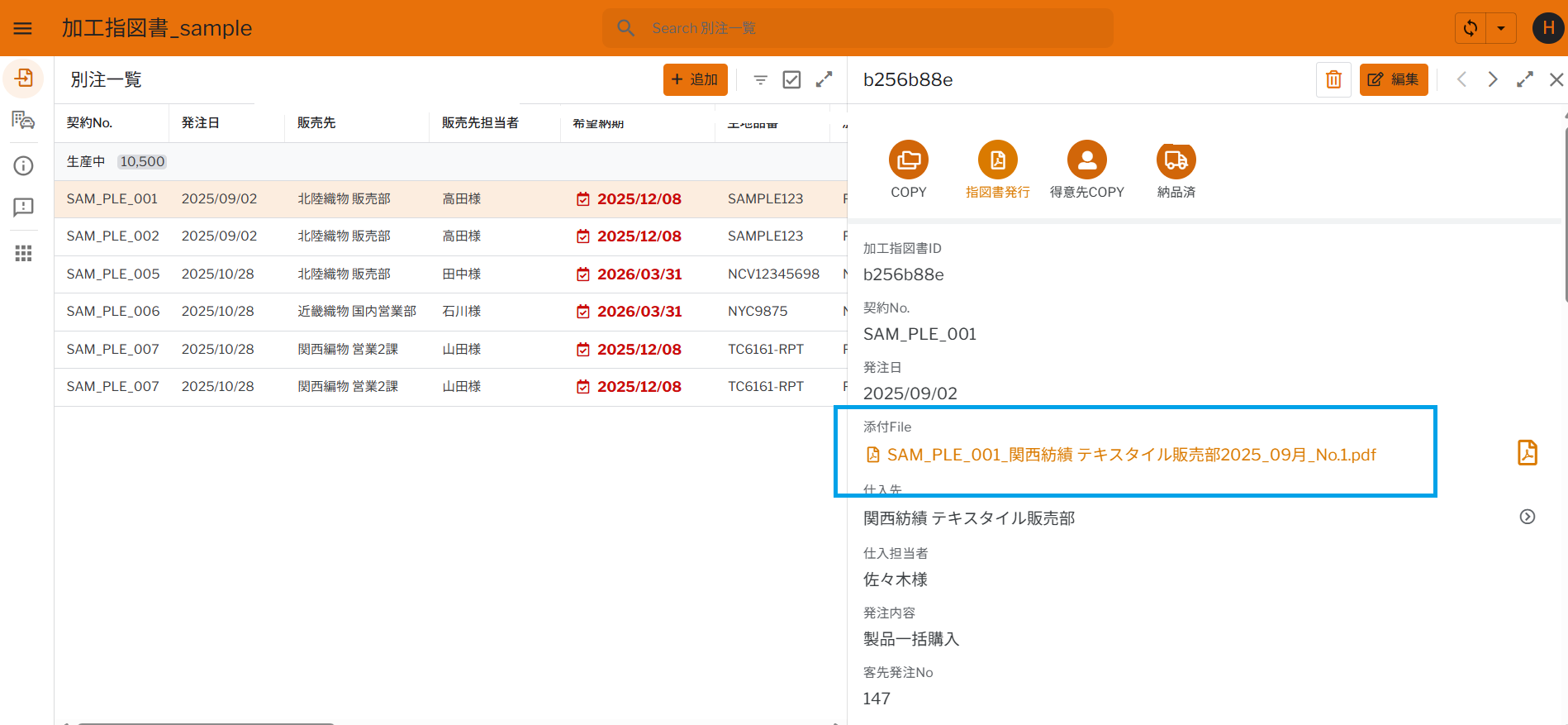1568x725 pixels.
Task: Open the hamburger main menu
Action: 23,28
